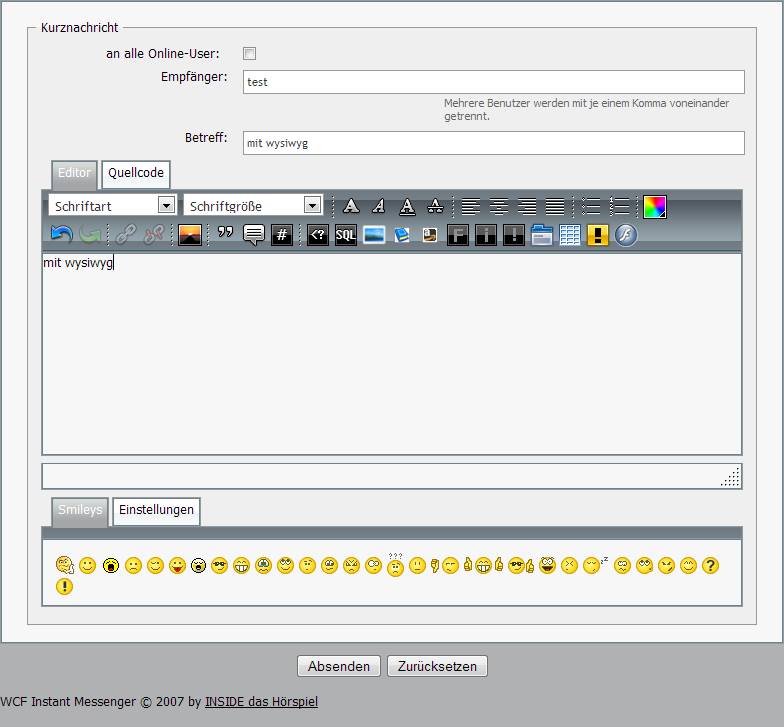Insert Flash content with the Flash icon
This screenshot has height=727, width=784.
(x=626, y=234)
